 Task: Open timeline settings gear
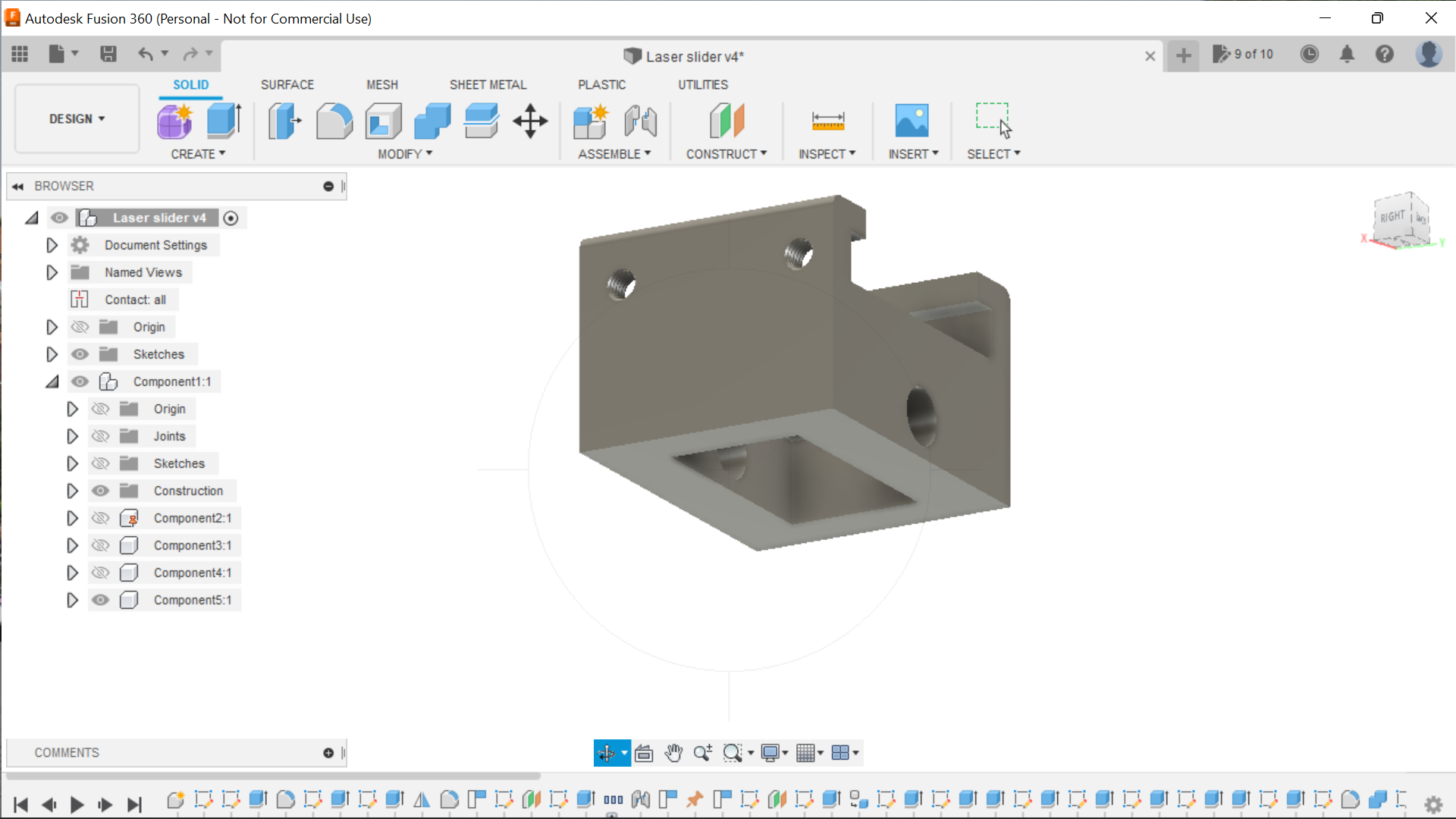(x=1433, y=805)
